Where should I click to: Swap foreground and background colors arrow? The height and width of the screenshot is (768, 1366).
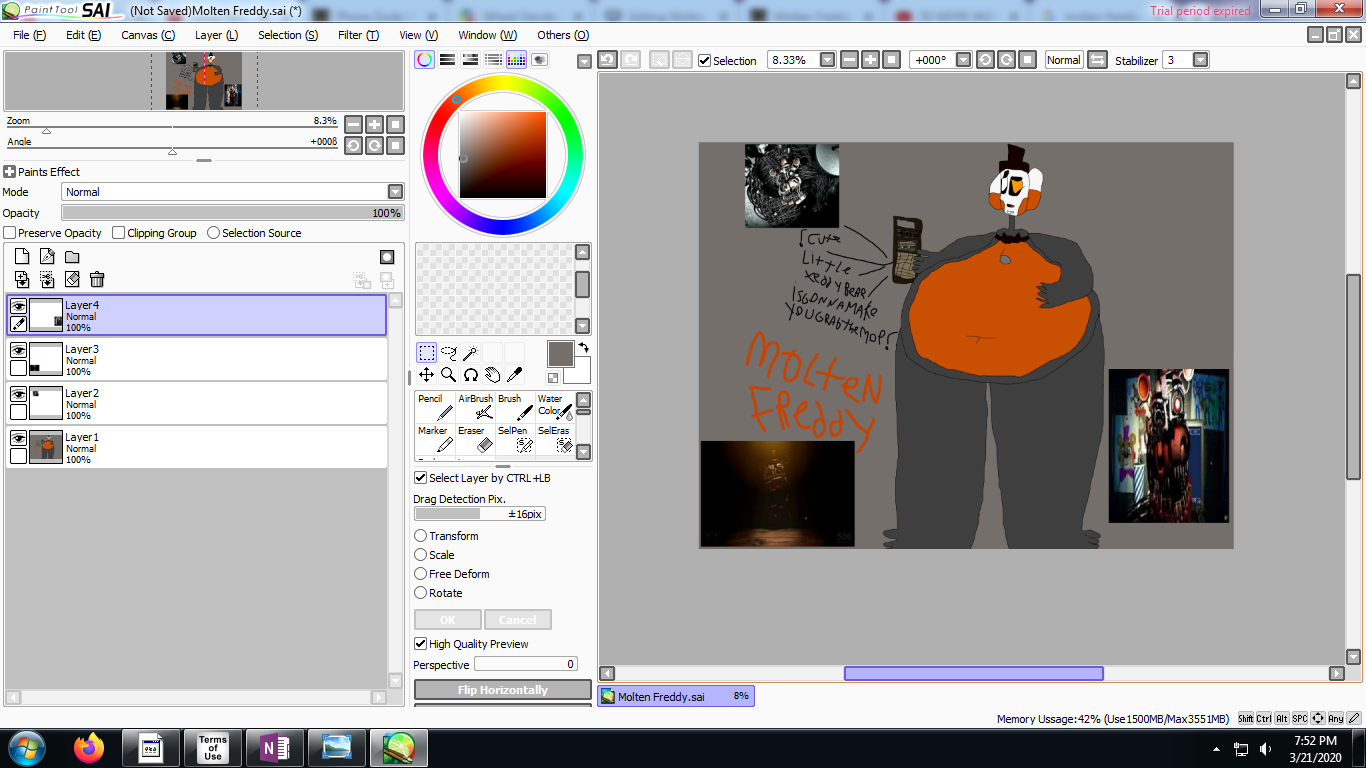[584, 348]
